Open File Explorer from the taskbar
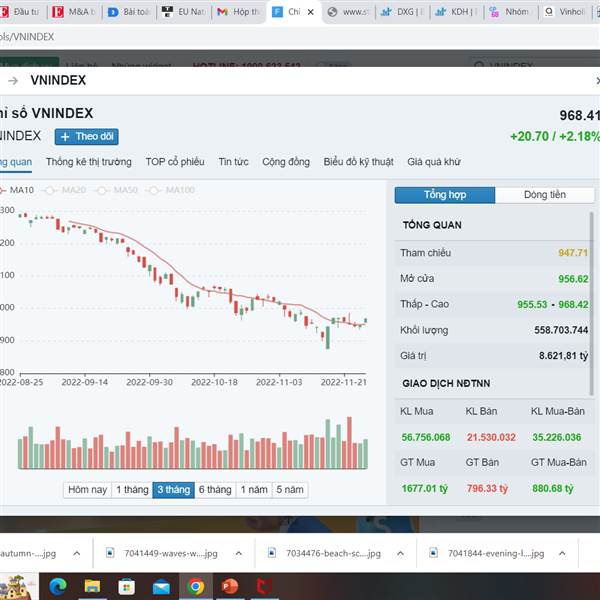 [x=92, y=586]
